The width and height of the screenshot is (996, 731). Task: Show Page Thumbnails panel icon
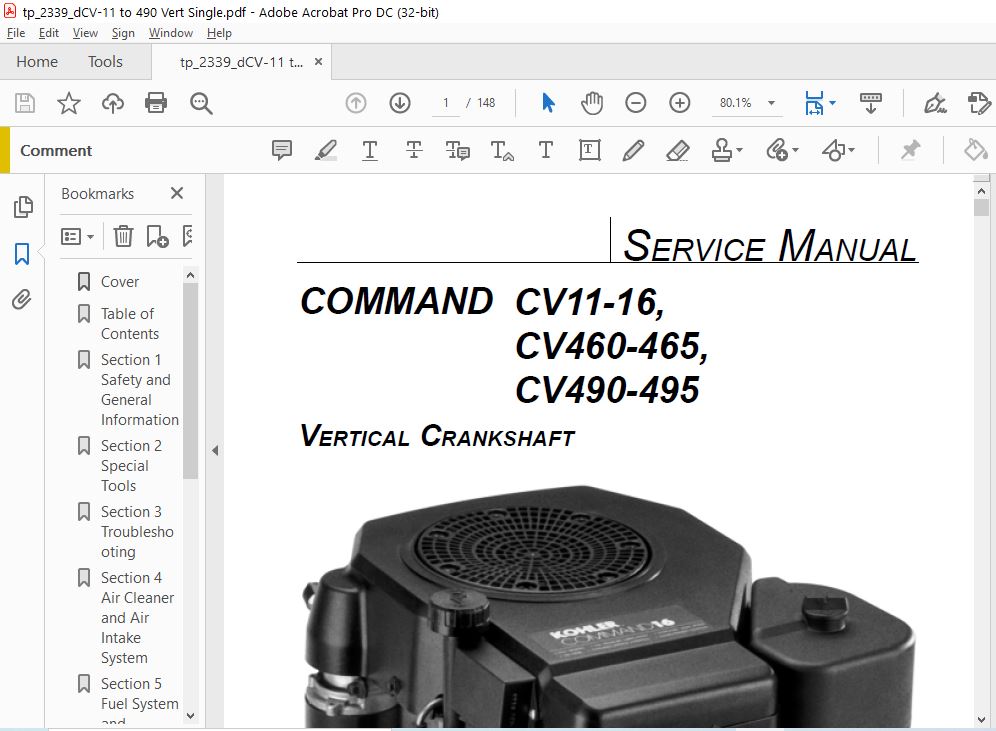(x=23, y=206)
